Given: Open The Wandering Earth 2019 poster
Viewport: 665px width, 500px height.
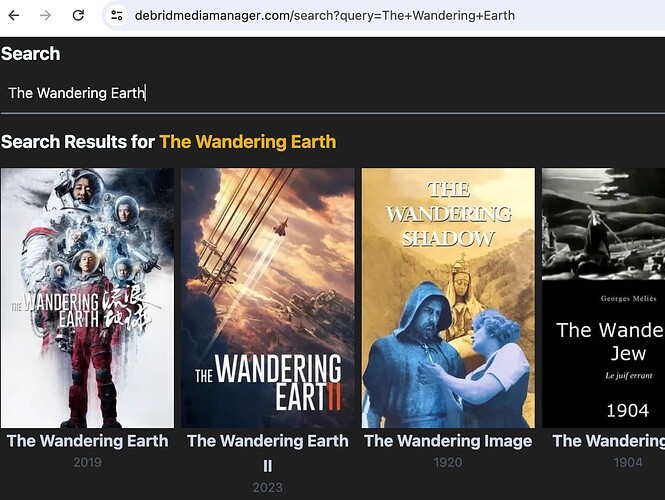Looking at the screenshot, I should (87, 297).
